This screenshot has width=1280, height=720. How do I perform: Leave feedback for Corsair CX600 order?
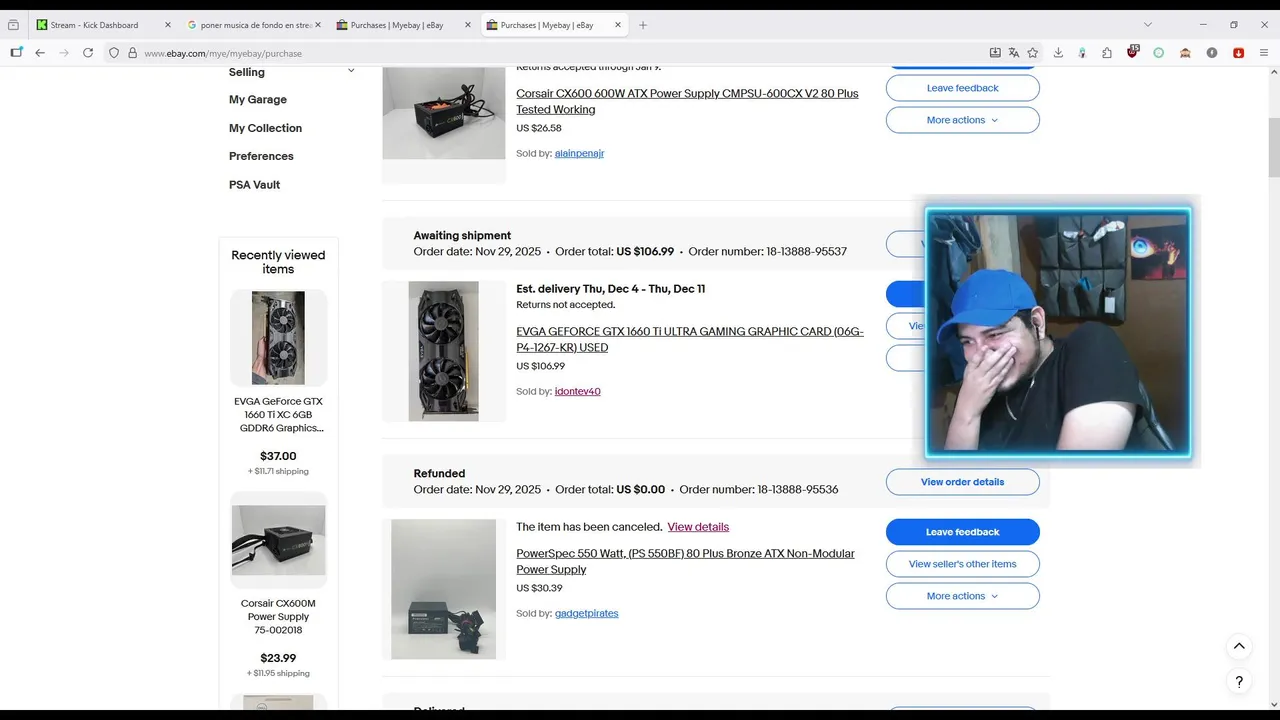click(x=962, y=88)
